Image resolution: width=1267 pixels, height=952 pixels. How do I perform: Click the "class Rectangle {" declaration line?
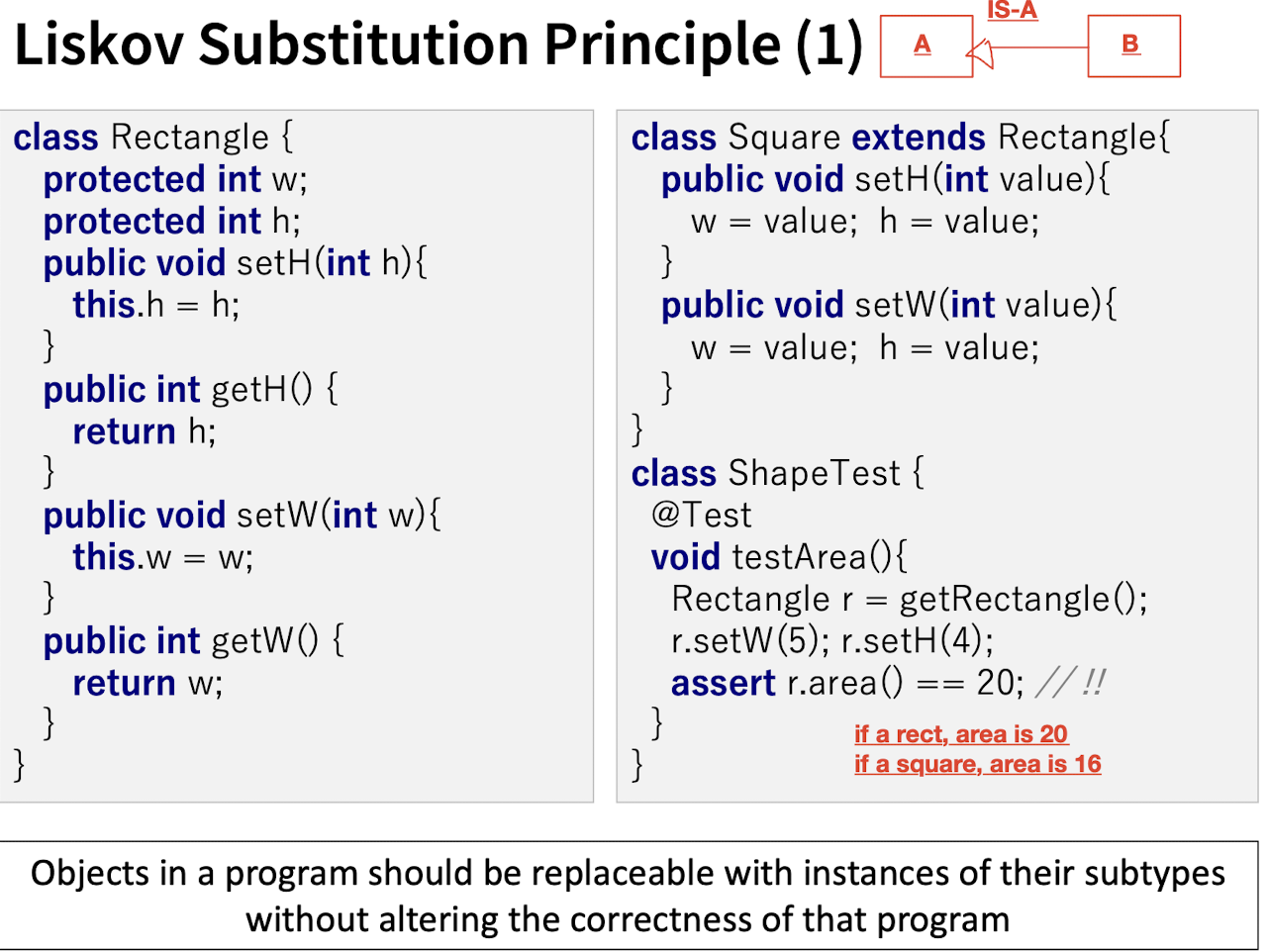[x=153, y=137]
